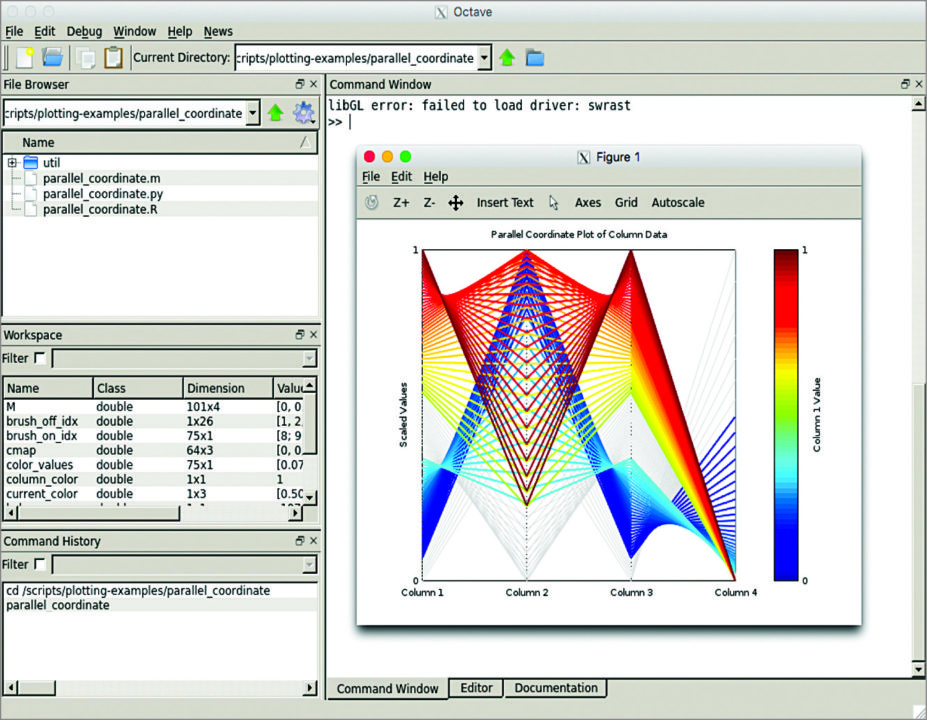Click the Z+ zoom-in button
927x720 pixels.
click(x=400, y=202)
